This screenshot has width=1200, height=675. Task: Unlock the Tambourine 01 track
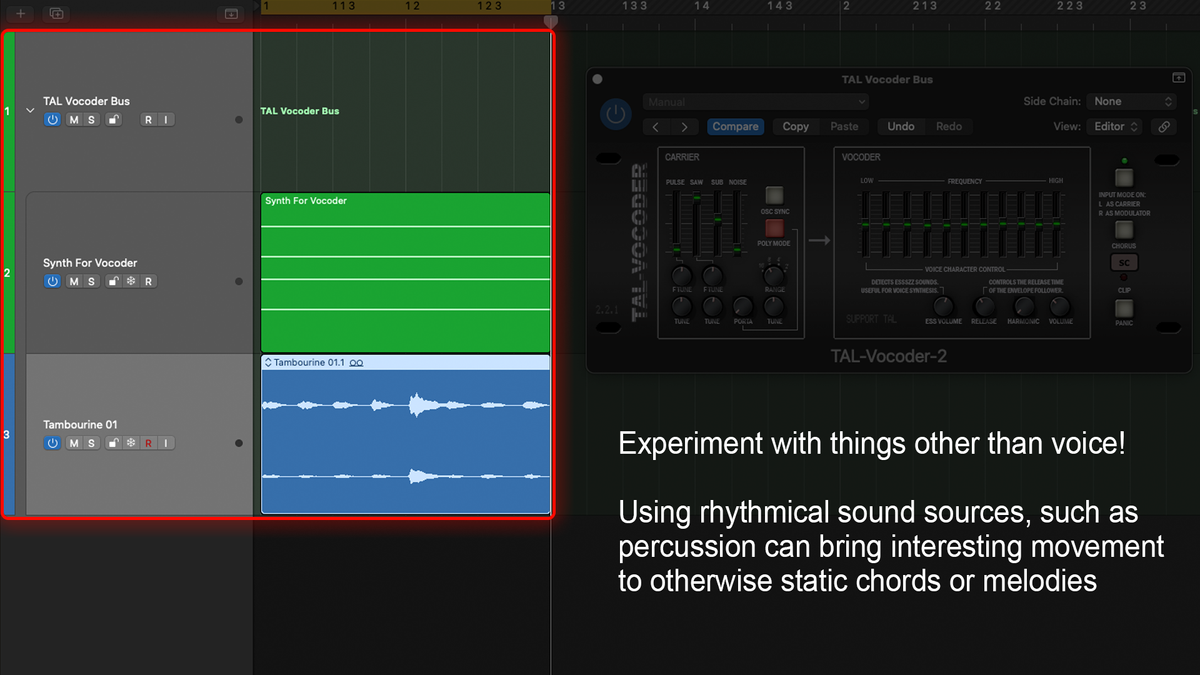pos(114,443)
